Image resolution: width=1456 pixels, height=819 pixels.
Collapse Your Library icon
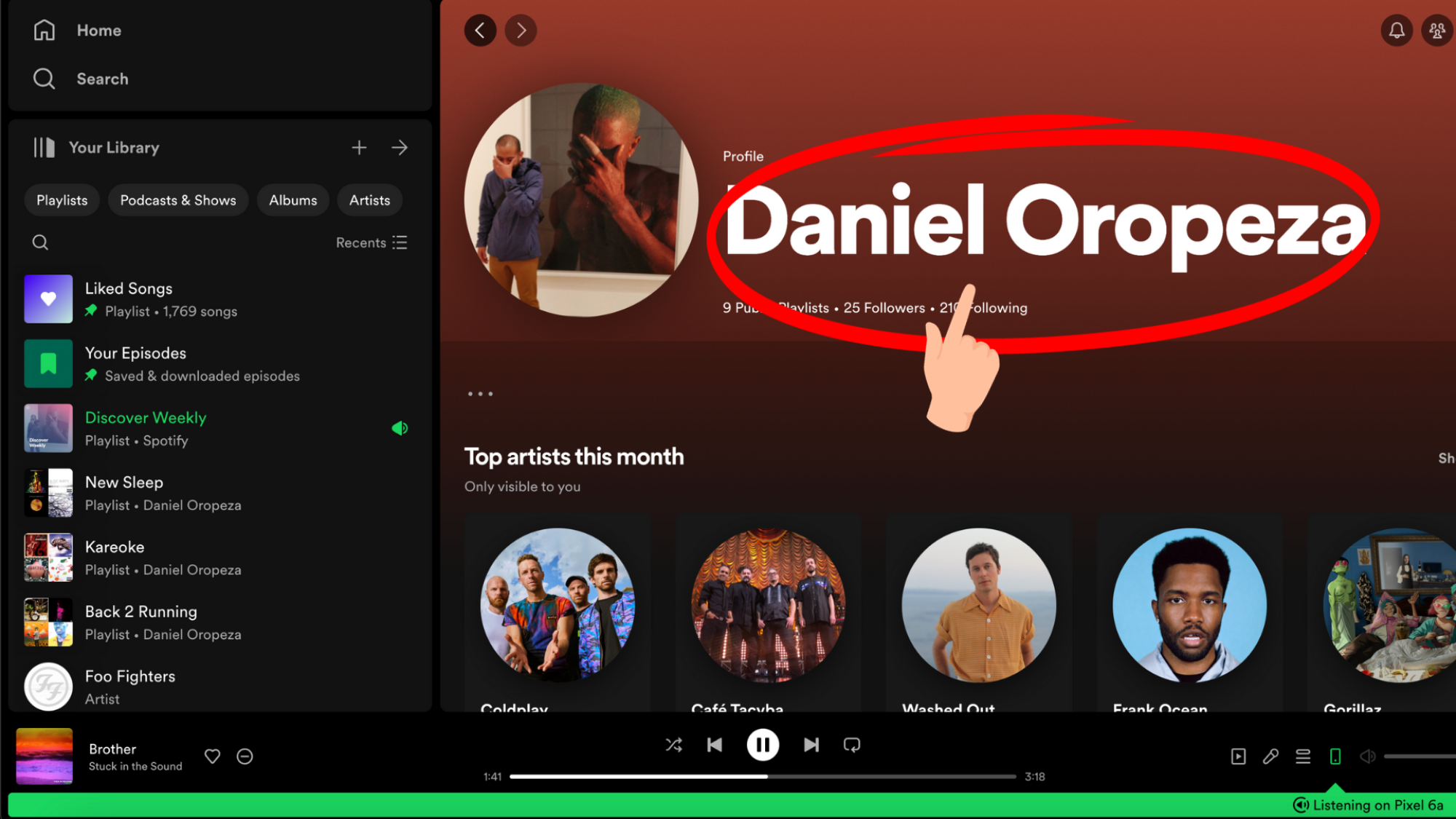44,148
